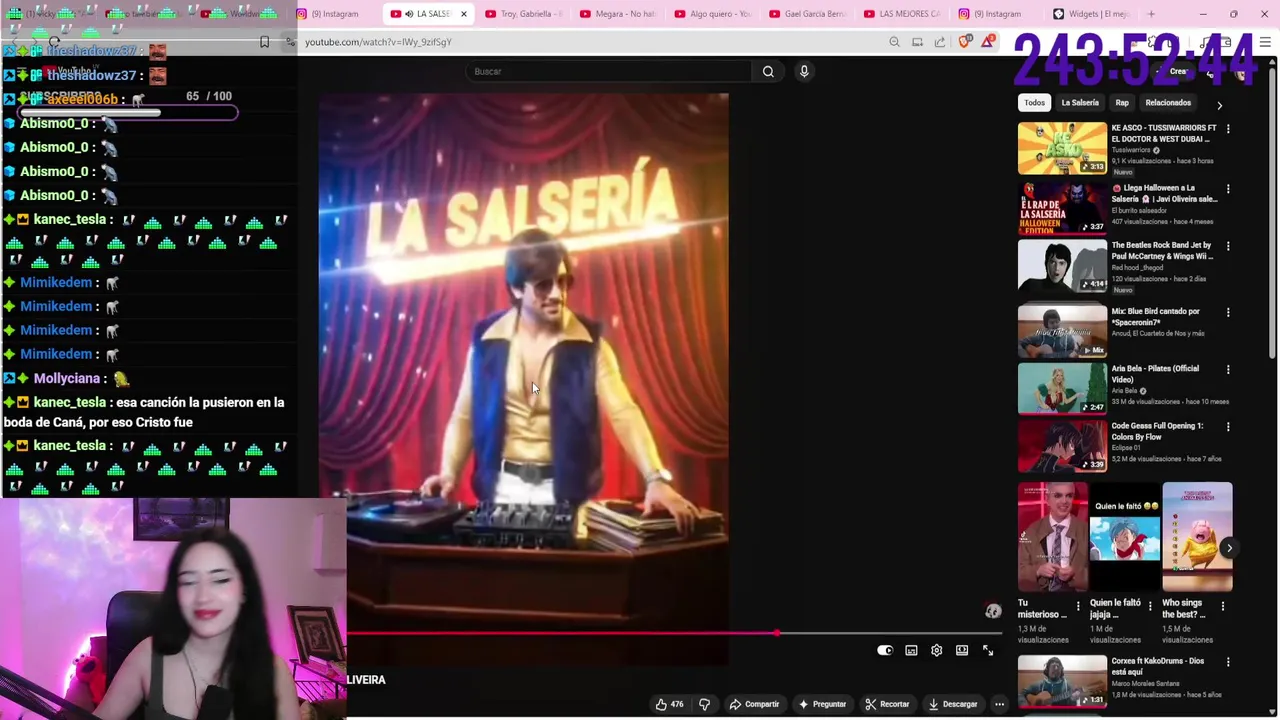Image resolution: width=1280 pixels, height=720 pixels.
Task: Click the Descargar download button
Action: pos(953,704)
